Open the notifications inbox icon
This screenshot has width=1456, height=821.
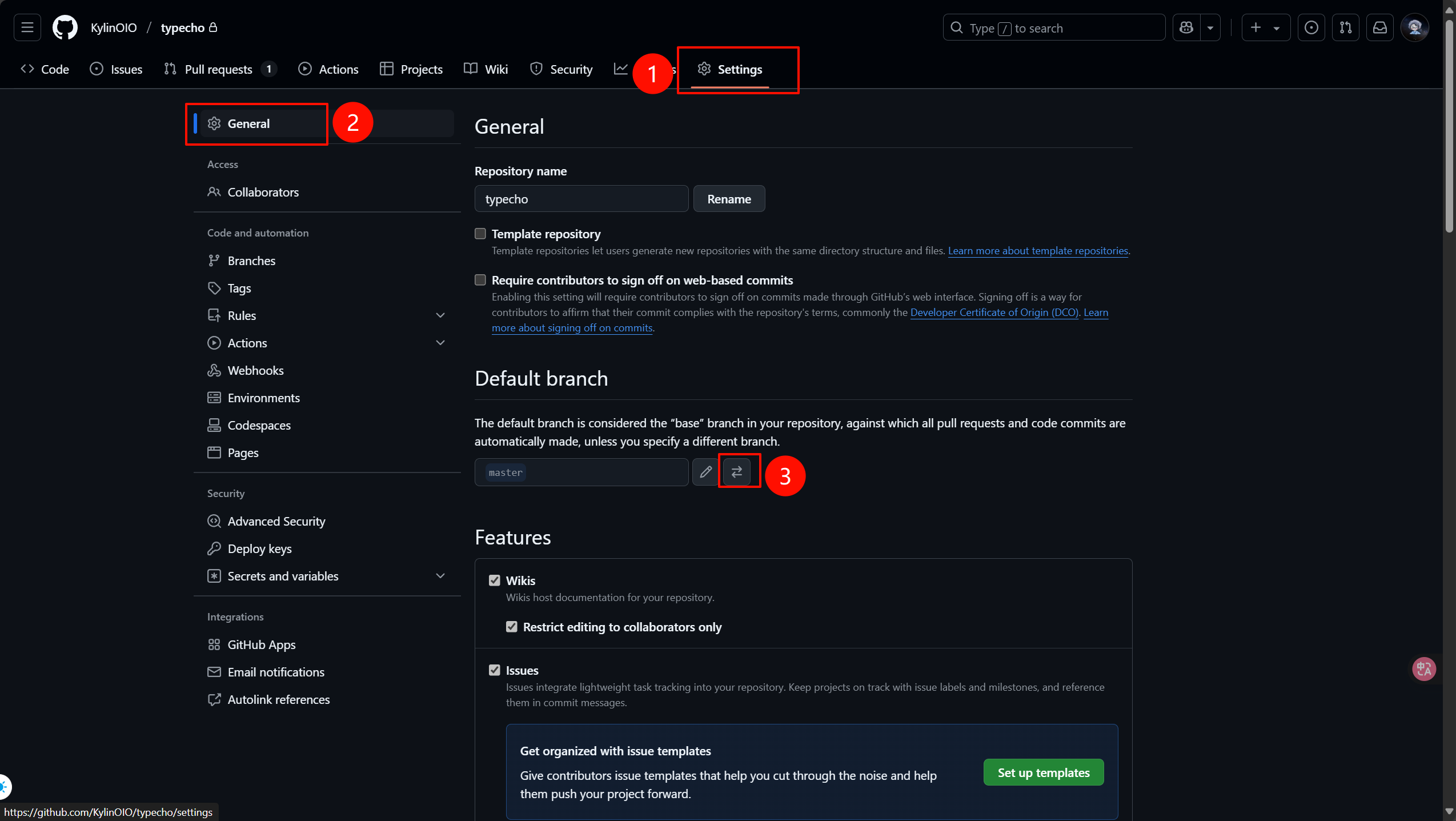coord(1379,27)
